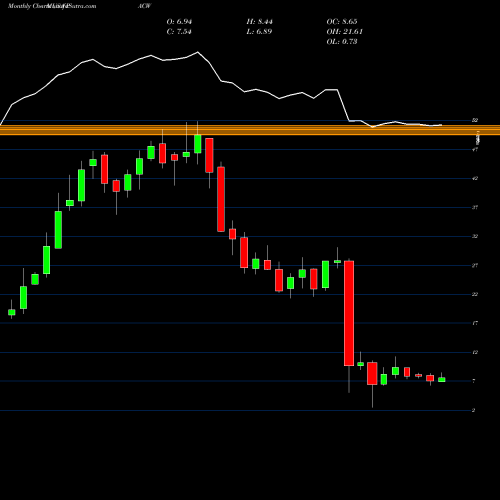Screen dimensions: 500x500
Task: Select the close value C: 7.54
Action: click(179, 32)
